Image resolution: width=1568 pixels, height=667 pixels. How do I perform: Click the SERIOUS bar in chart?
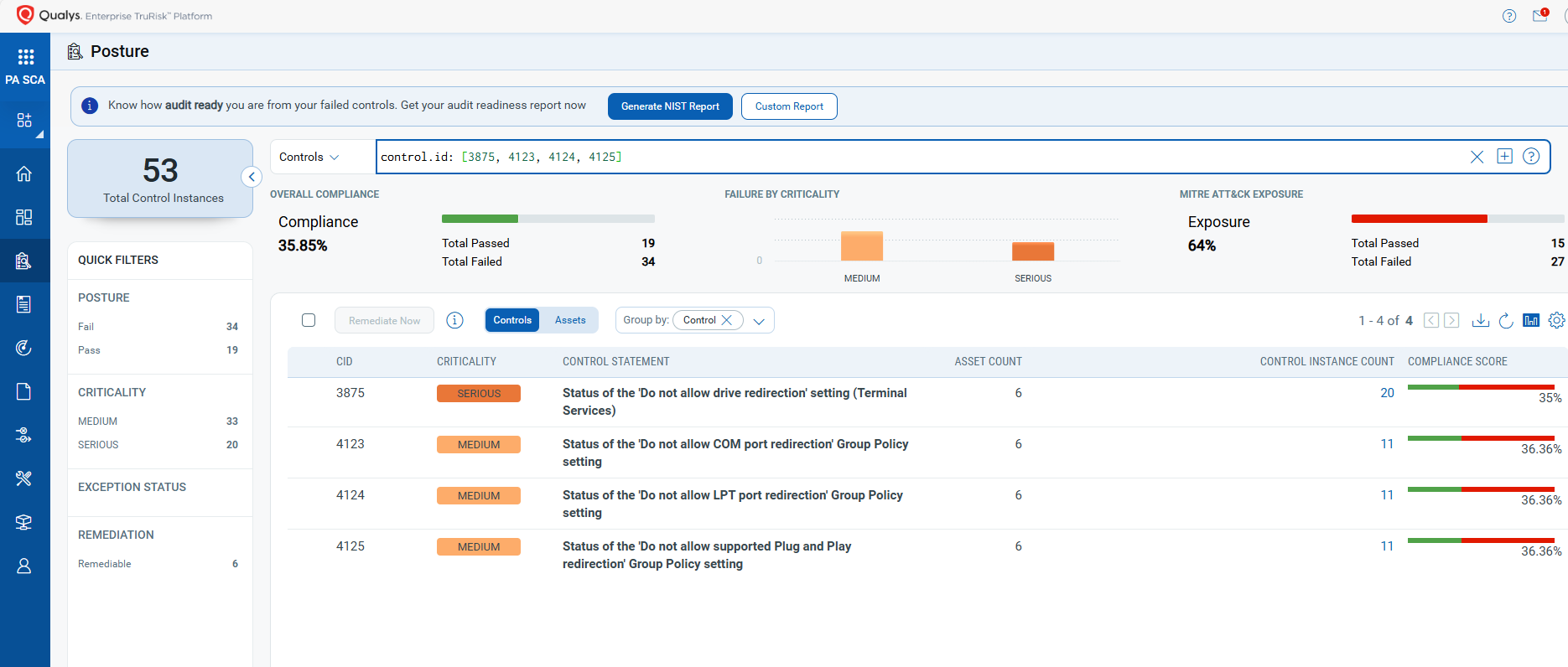1033,251
